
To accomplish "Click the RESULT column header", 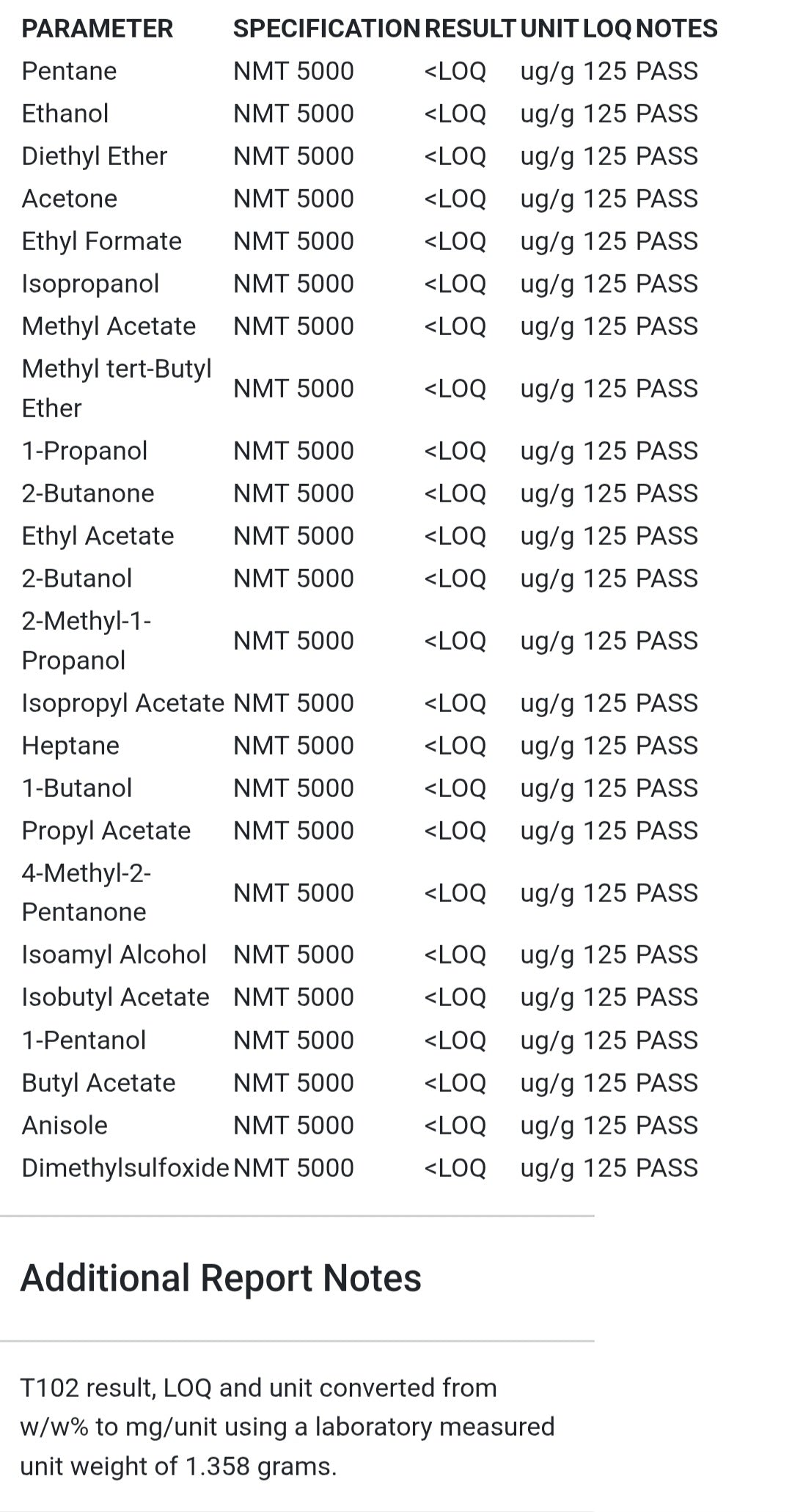I will pos(469,29).
